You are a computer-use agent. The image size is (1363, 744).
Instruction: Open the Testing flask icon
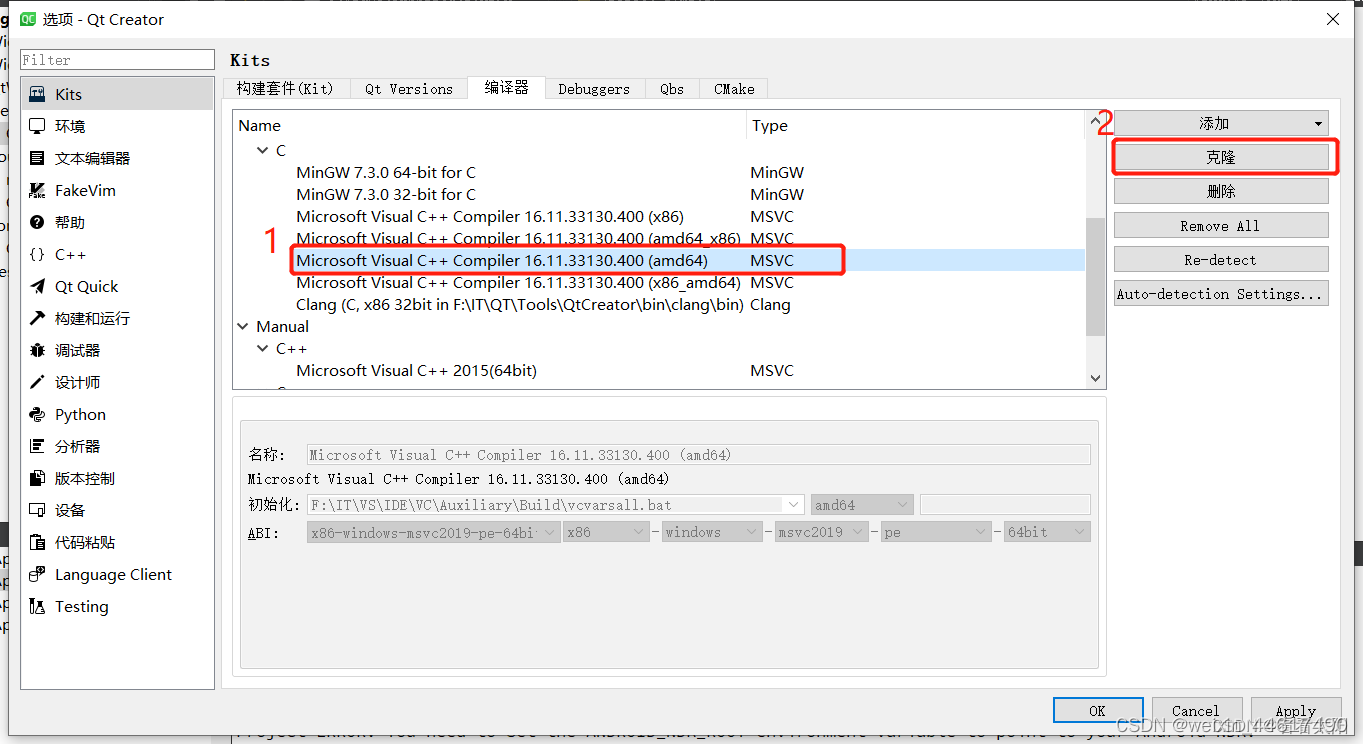pyautogui.click(x=37, y=606)
